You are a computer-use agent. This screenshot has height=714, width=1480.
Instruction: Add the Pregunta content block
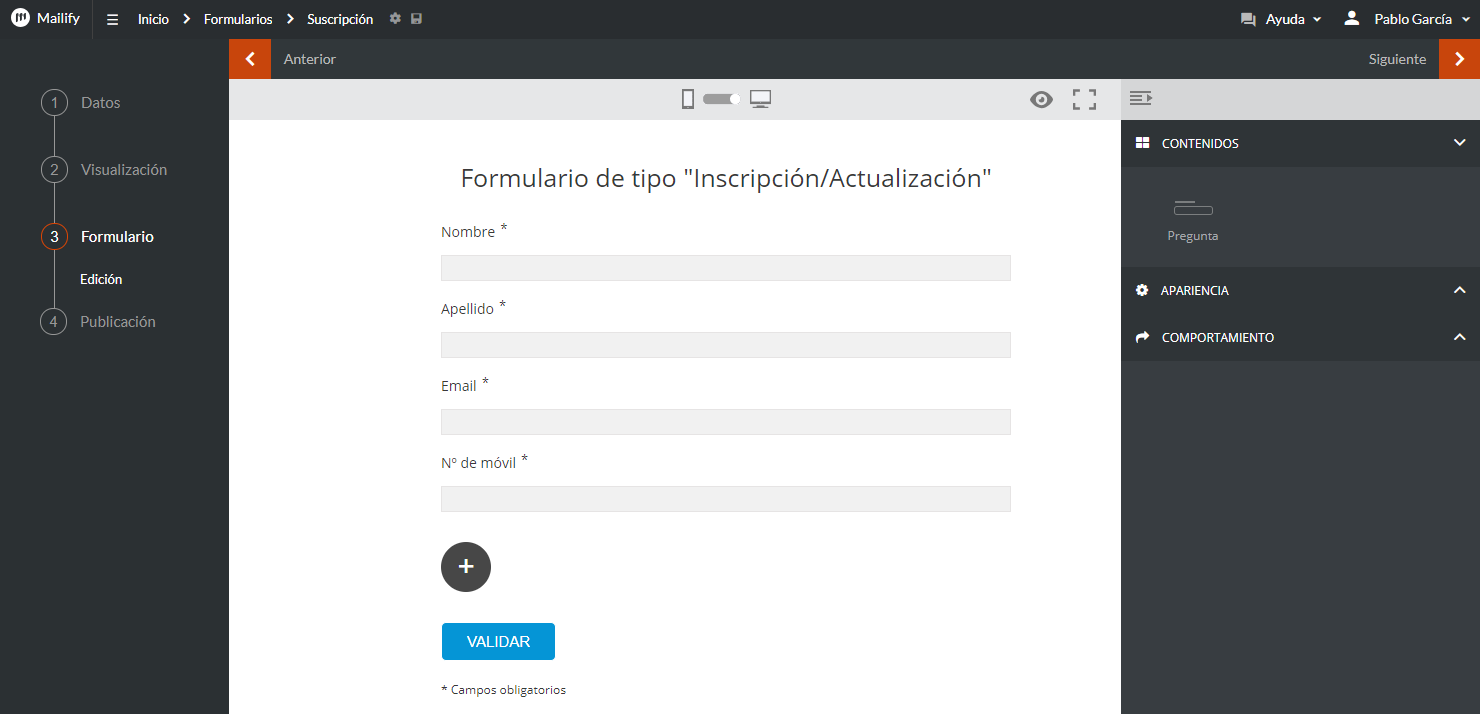point(1193,220)
